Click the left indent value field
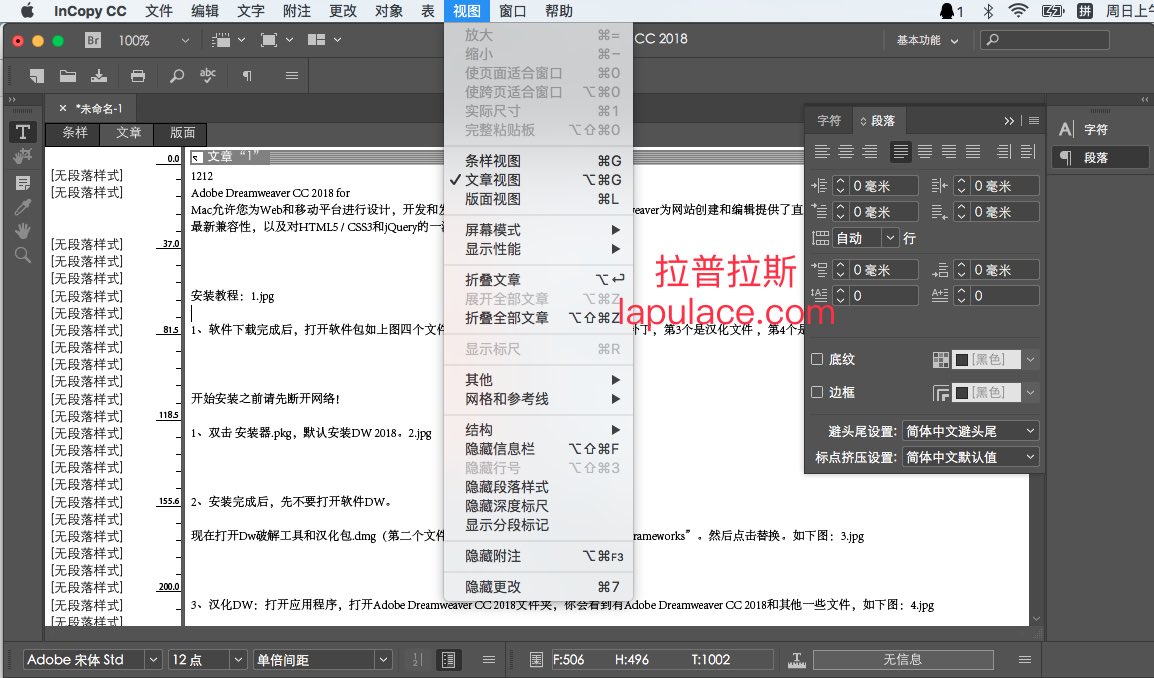The width and height of the screenshot is (1154, 678). (883, 186)
